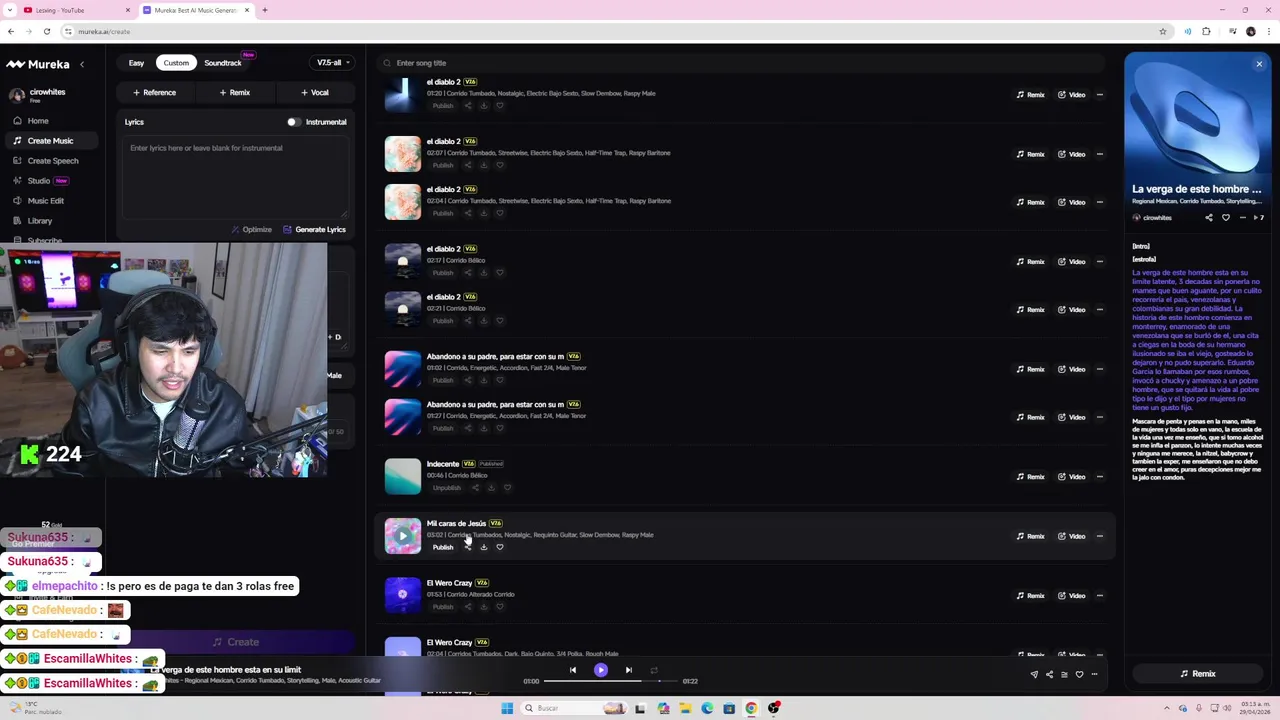Click into the lyrics text area
The width and height of the screenshot is (1280, 720).
235,177
